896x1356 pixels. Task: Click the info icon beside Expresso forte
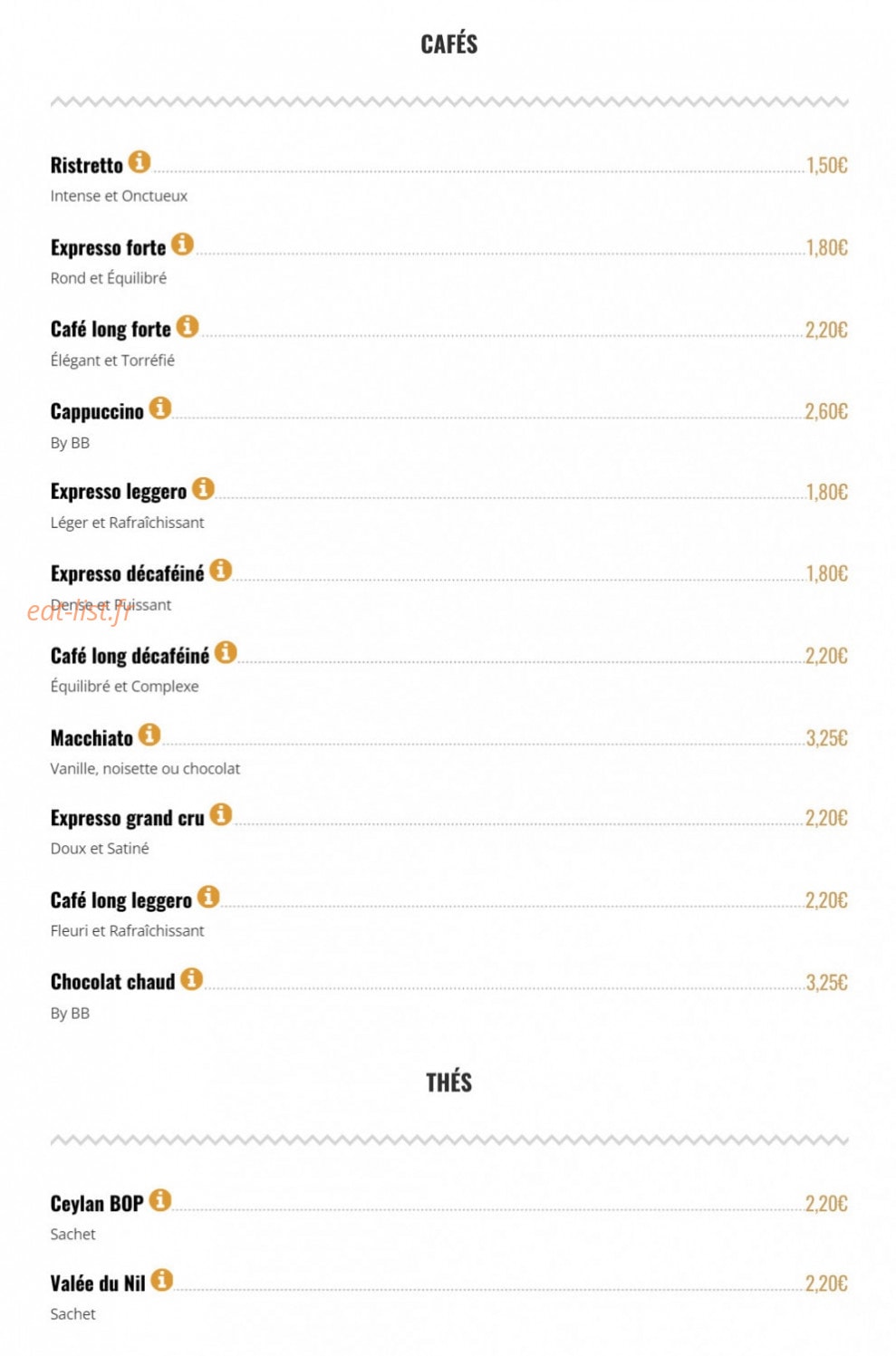click(182, 244)
